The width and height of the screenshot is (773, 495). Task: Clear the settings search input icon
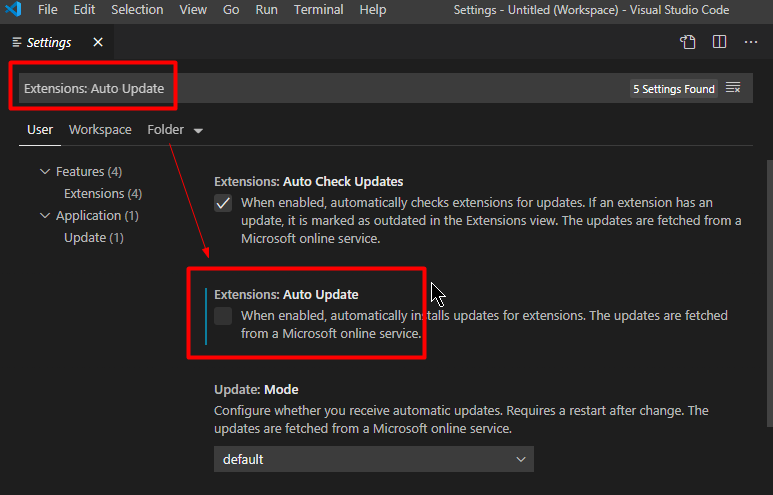point(733,88)
